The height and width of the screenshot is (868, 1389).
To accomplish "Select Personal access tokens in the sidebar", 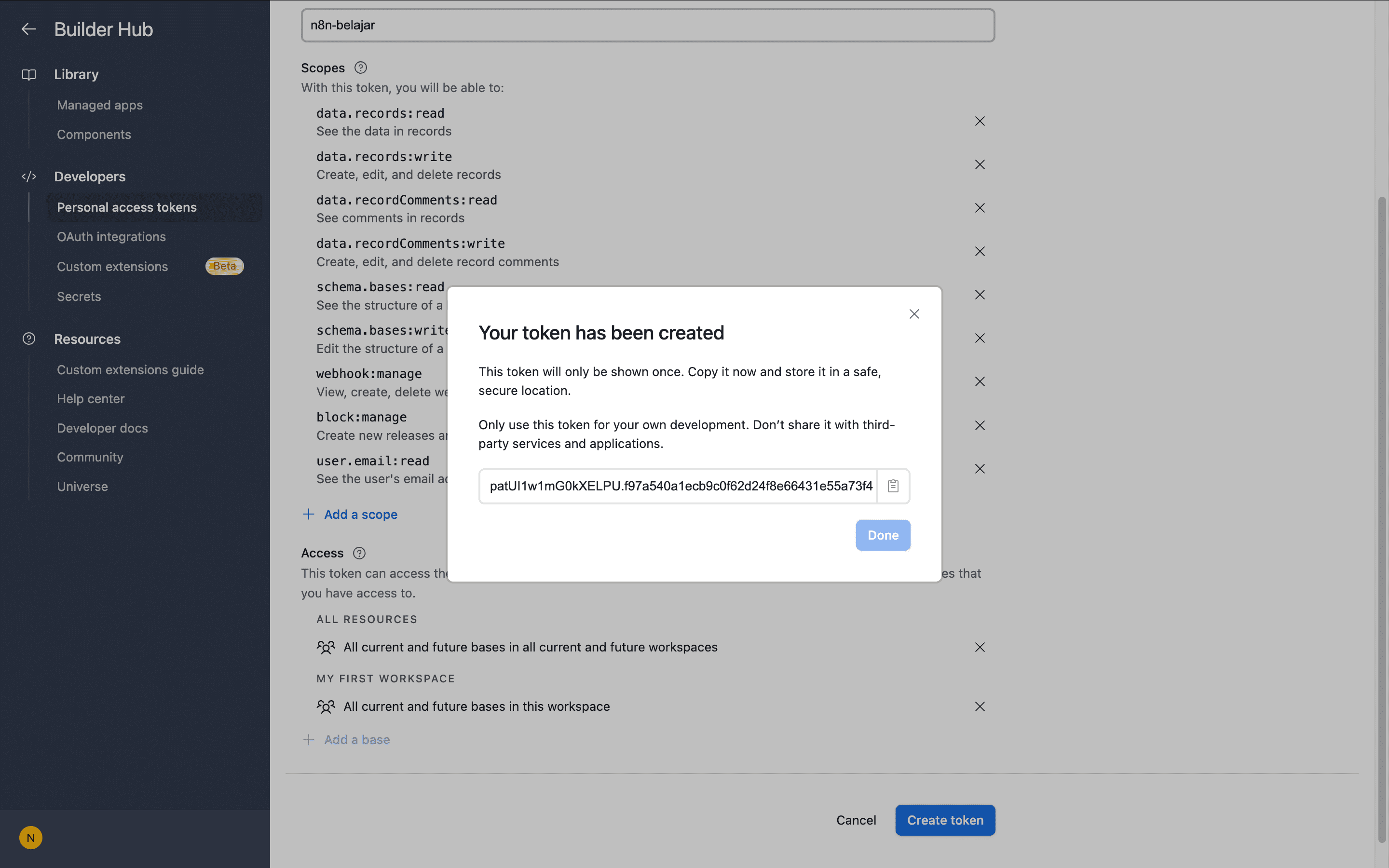I will (x=154, y=207).
